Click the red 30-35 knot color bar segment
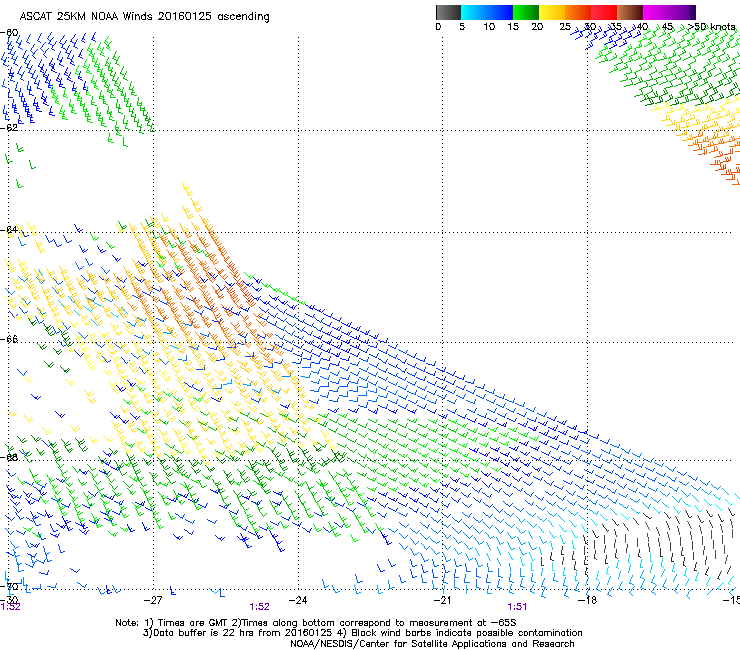This screenshot has width=740, height=650. pyautogui.click(x=604, y=12)
